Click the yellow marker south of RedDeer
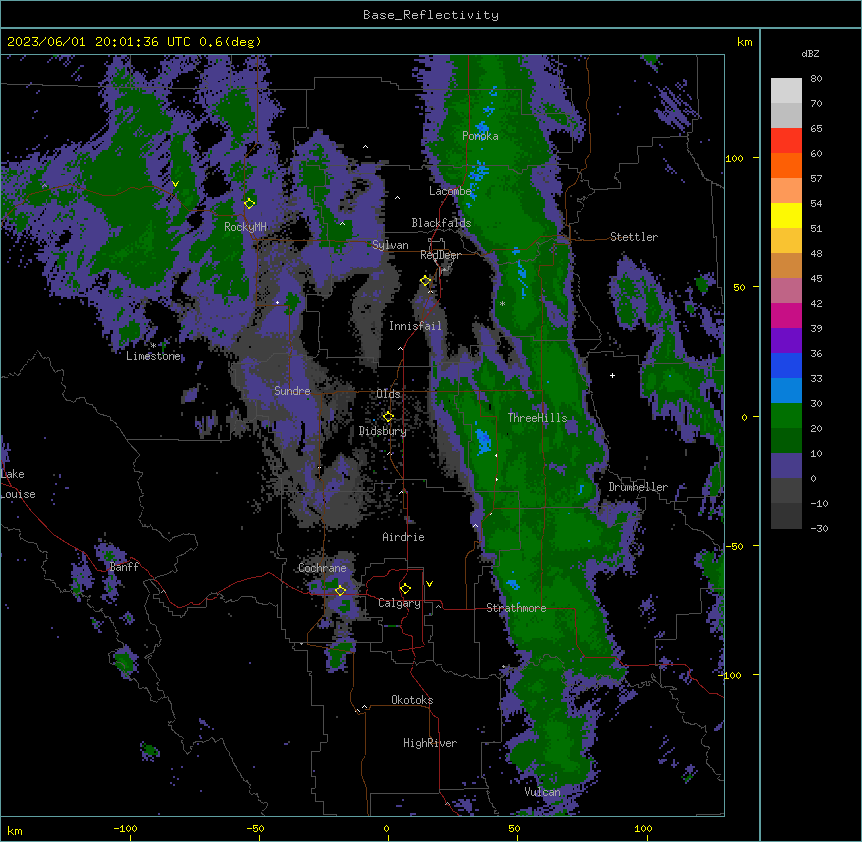 426,281
